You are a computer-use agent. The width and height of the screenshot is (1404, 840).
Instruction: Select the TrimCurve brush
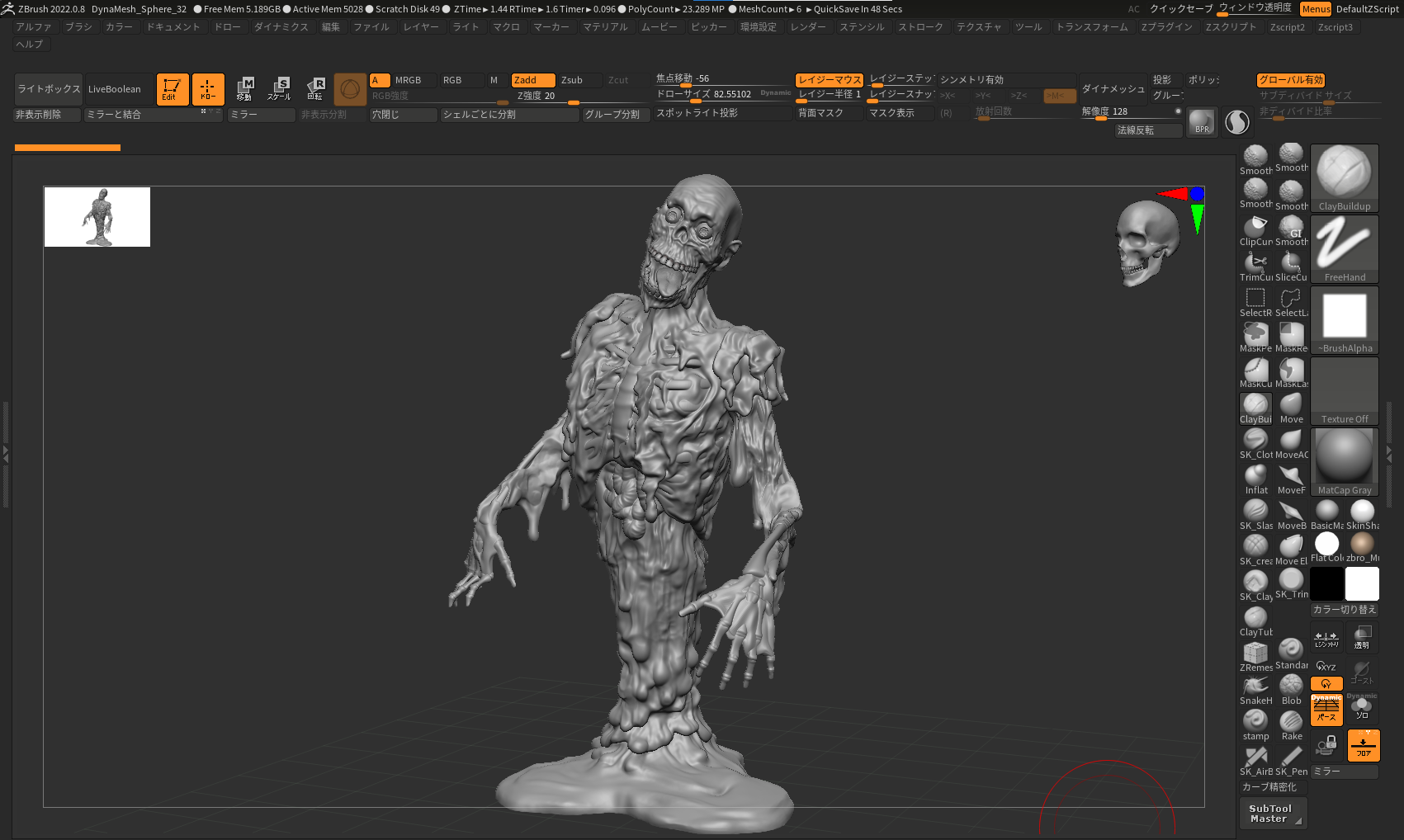coord(1255,264)
